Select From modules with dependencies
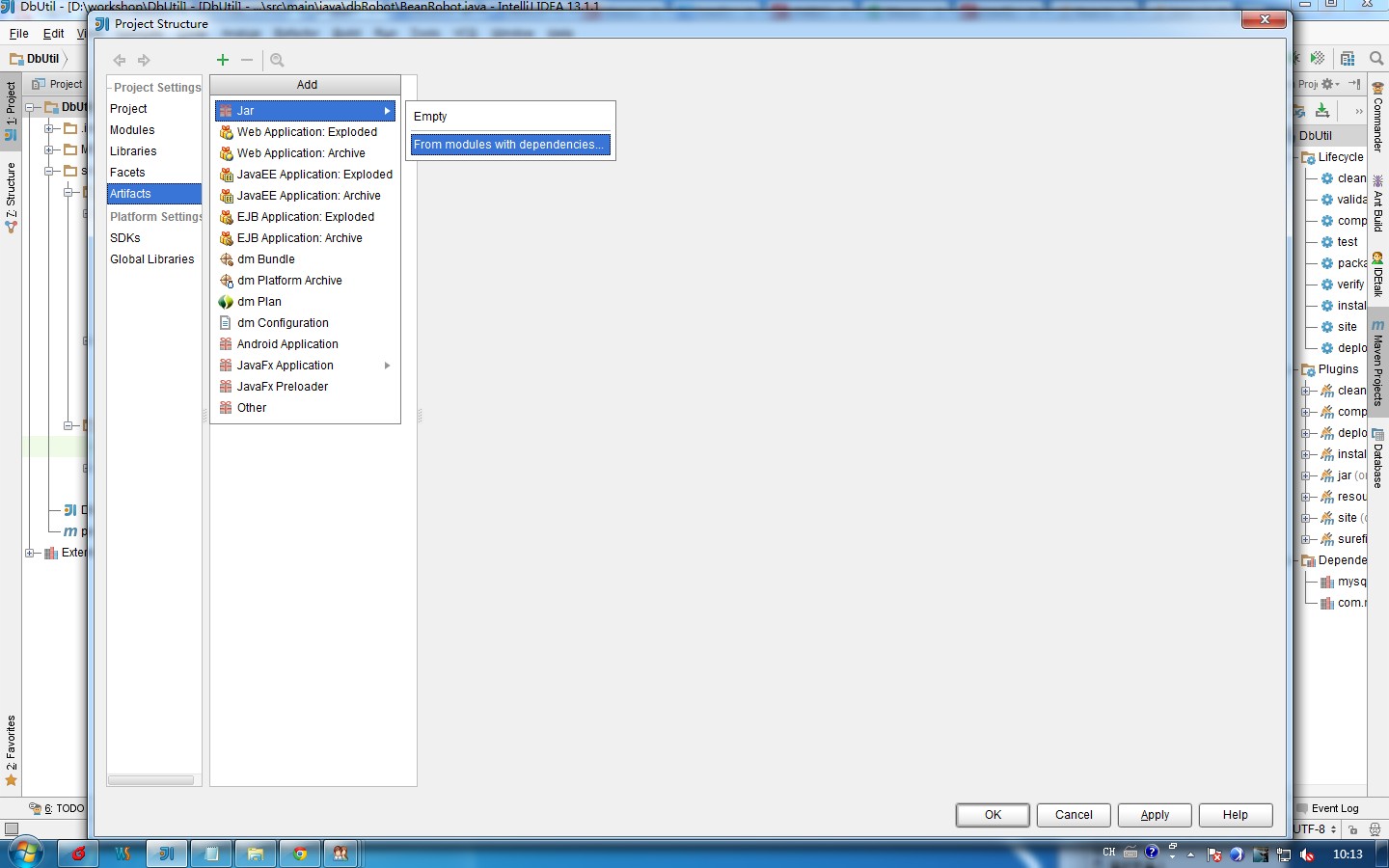1389x868 pixels. point(510,145)
